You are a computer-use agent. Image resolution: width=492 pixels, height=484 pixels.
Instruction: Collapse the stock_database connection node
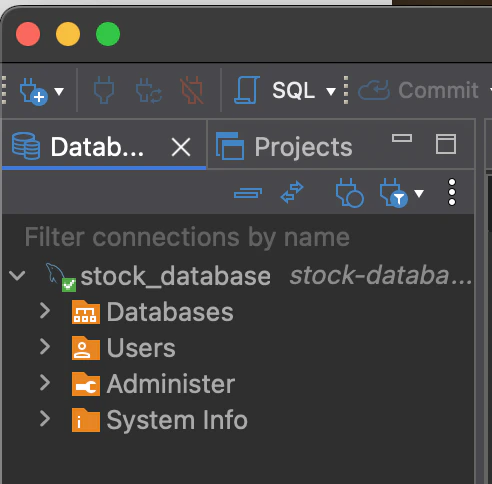coord(17,276)
